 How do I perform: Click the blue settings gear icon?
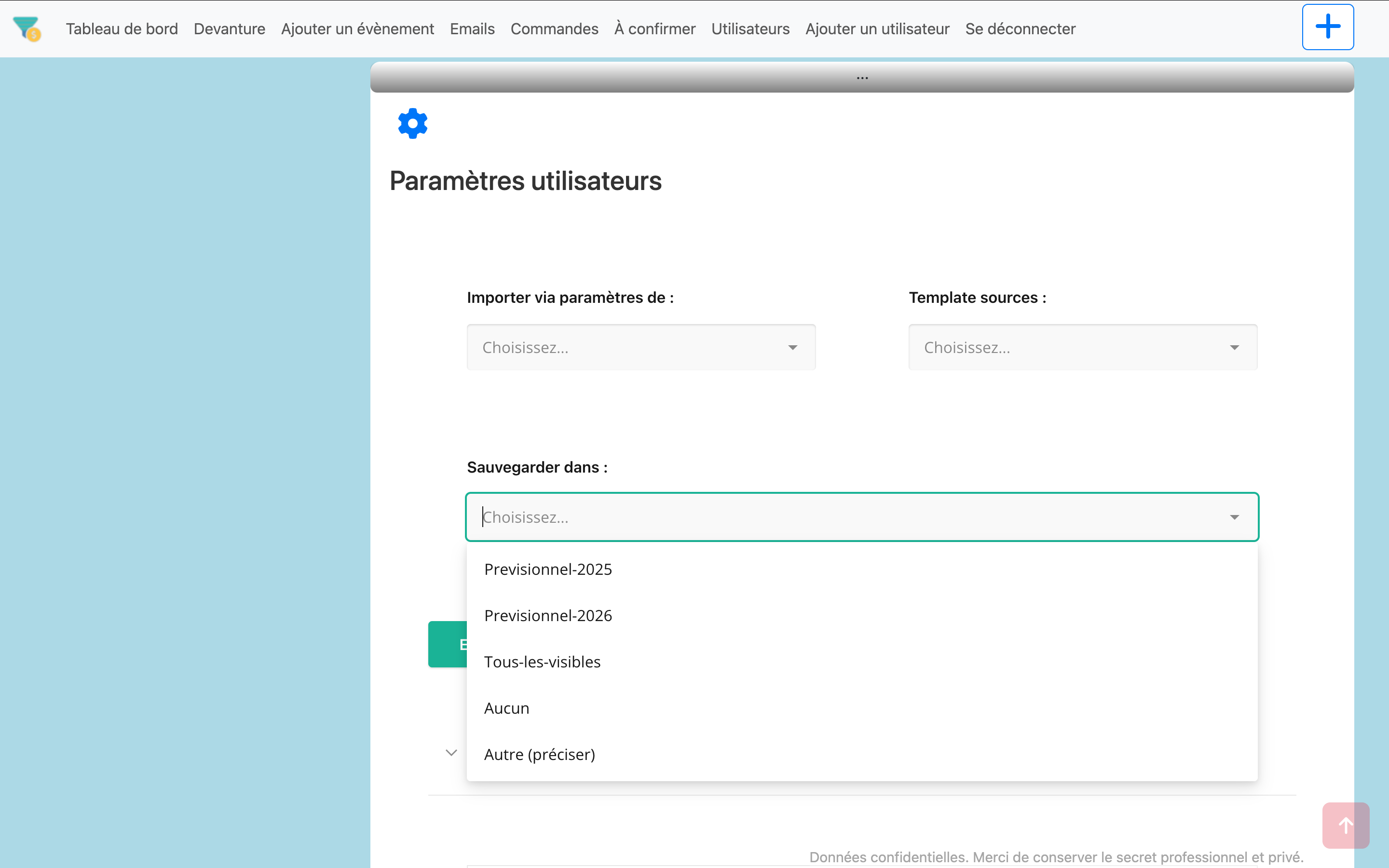[x=413, y=123]
